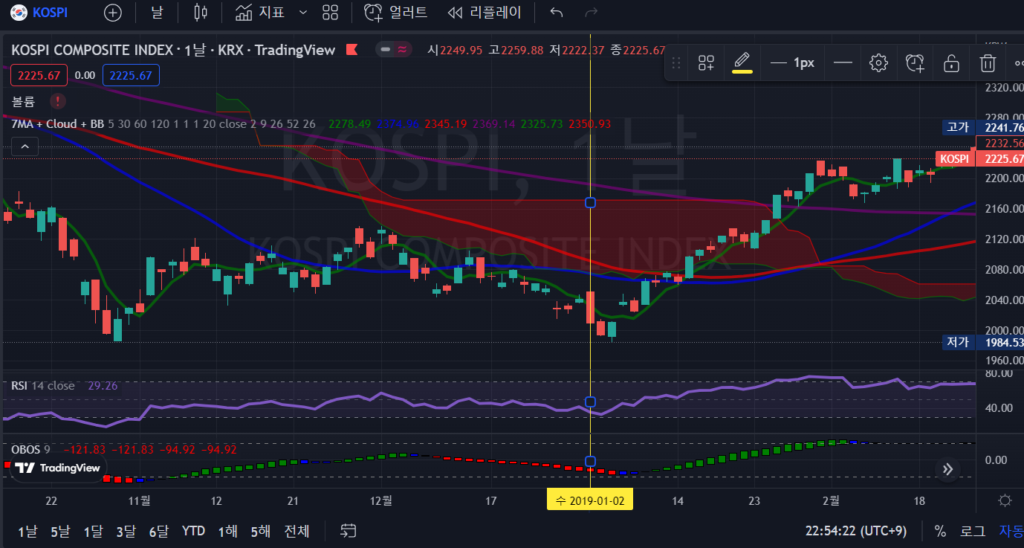Open the 지표 (indicators) menu

point(260,13)
